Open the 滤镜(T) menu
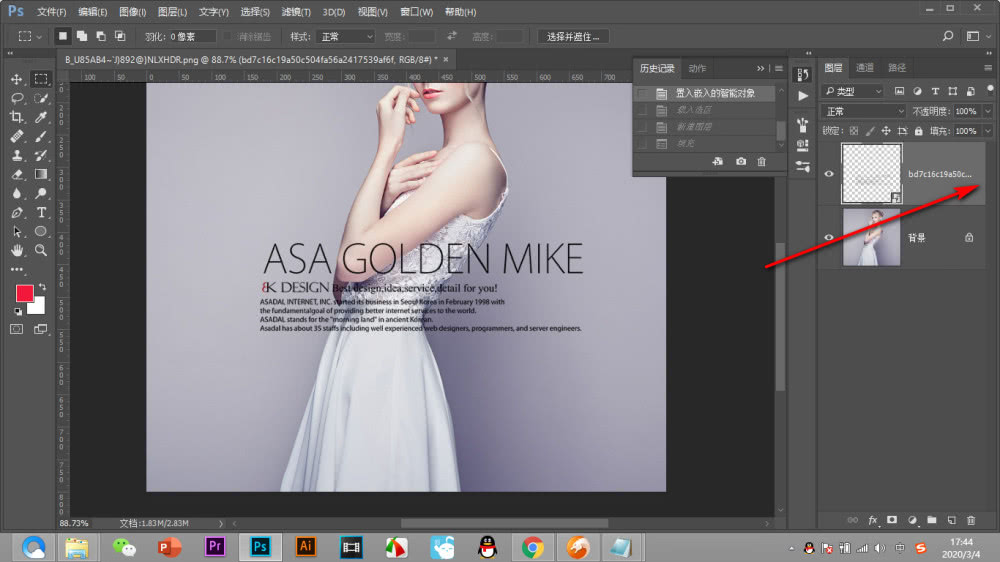The height and width of the screenshot is (562, 1000). (296, 12)
